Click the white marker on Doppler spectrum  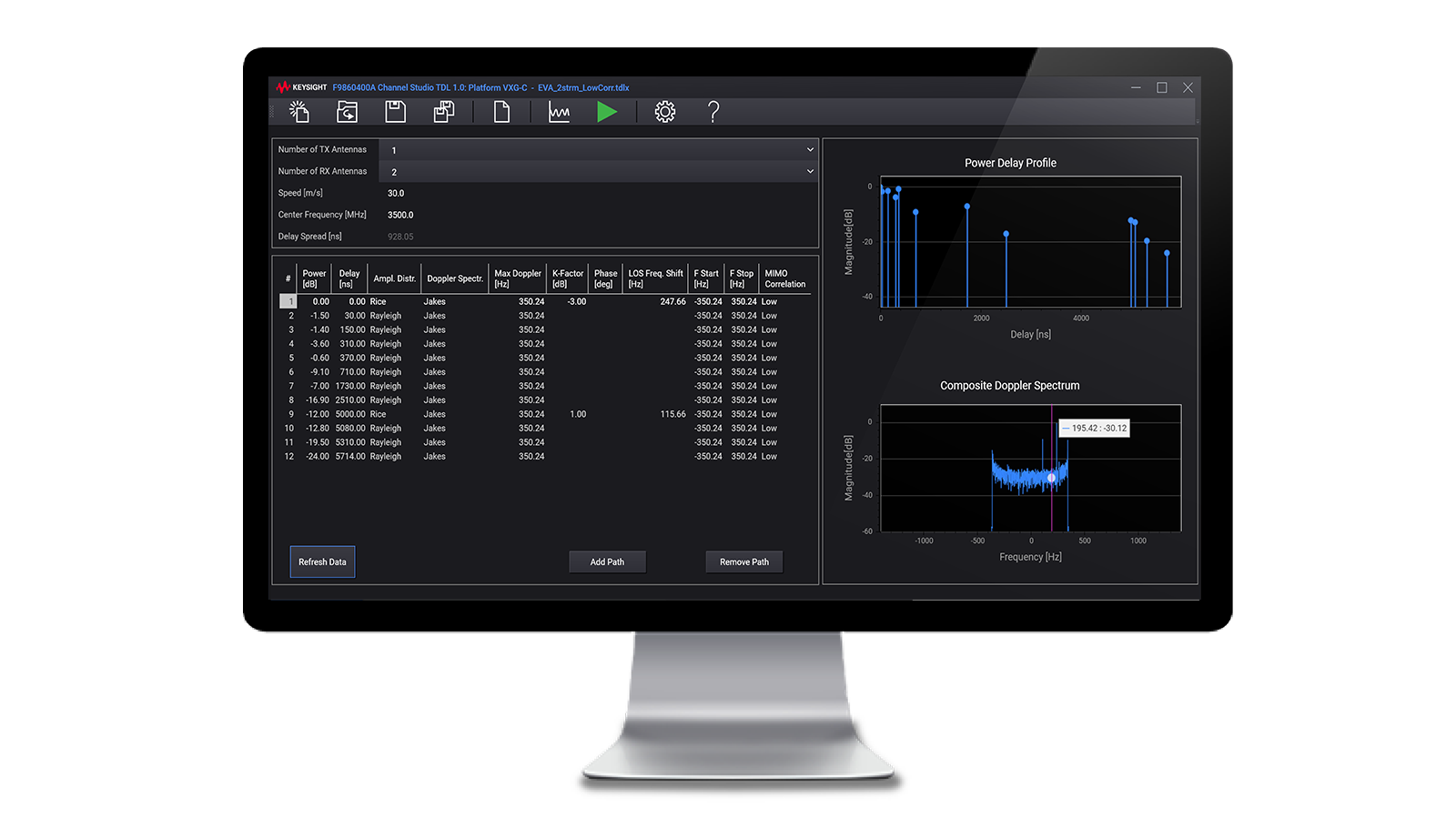(1051, 478)
